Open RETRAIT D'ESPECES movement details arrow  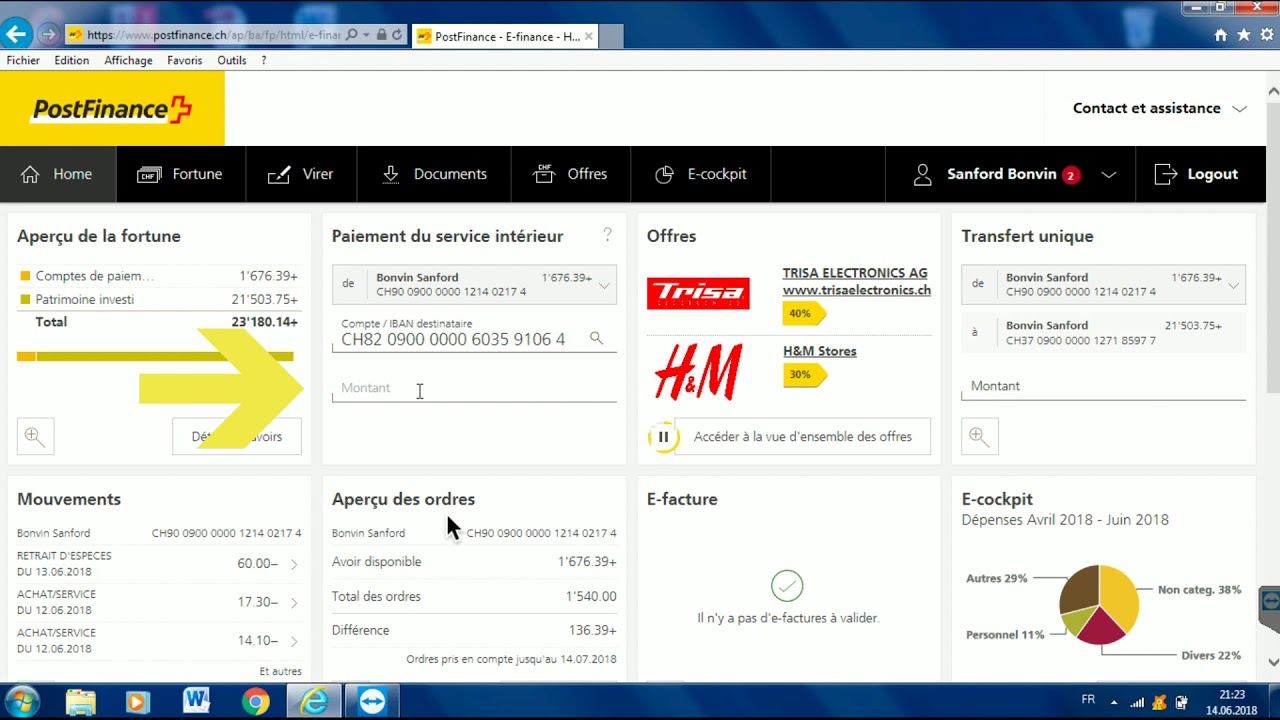point(295,562)
